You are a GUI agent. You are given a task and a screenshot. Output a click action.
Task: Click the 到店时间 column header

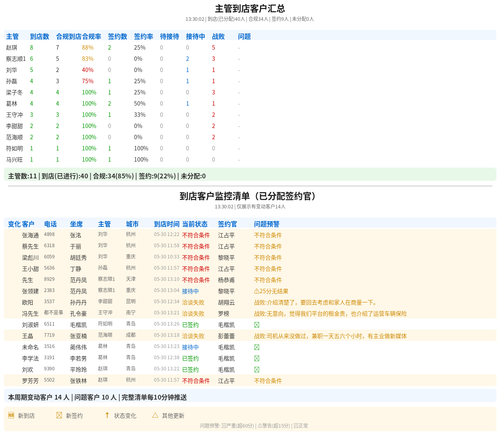167,224
